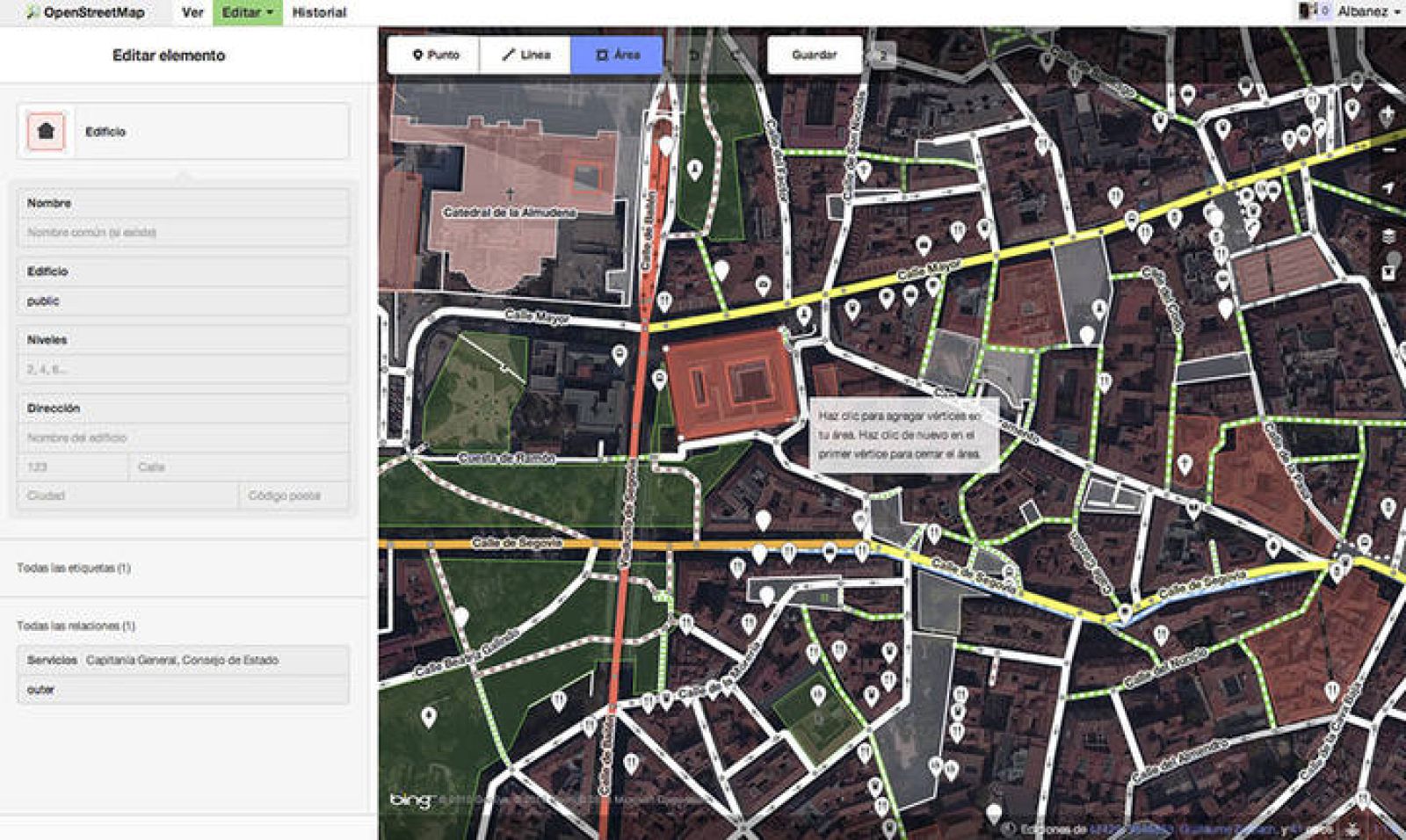The image size is (1406, 840).
Task: Open the Historial page
Action: (320, 12)
